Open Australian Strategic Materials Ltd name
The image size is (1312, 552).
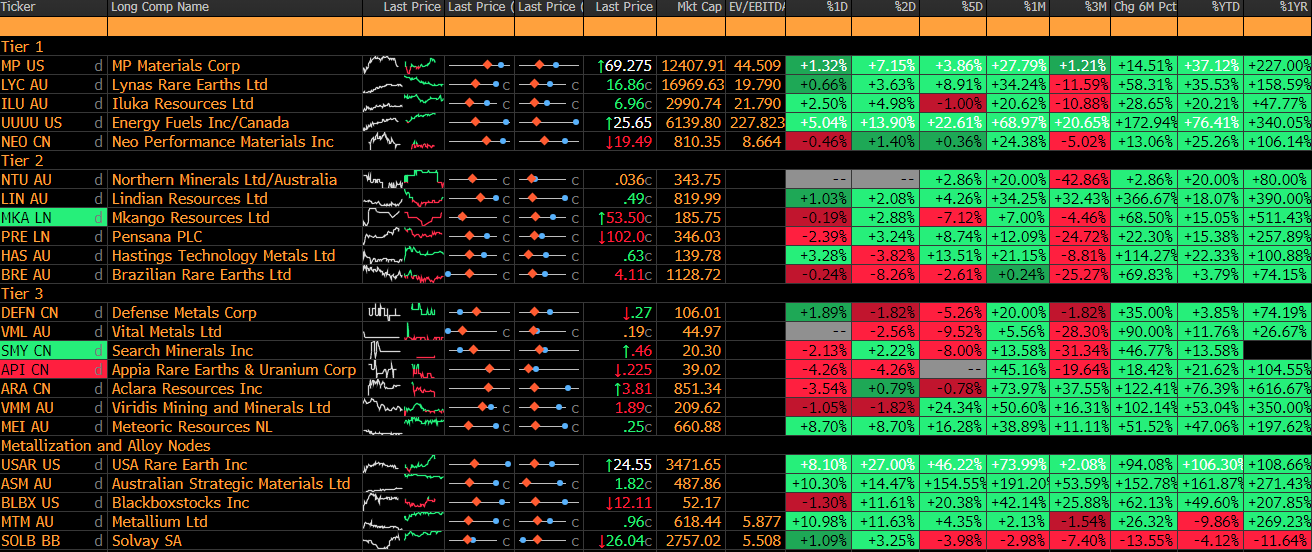pos(231,484)
